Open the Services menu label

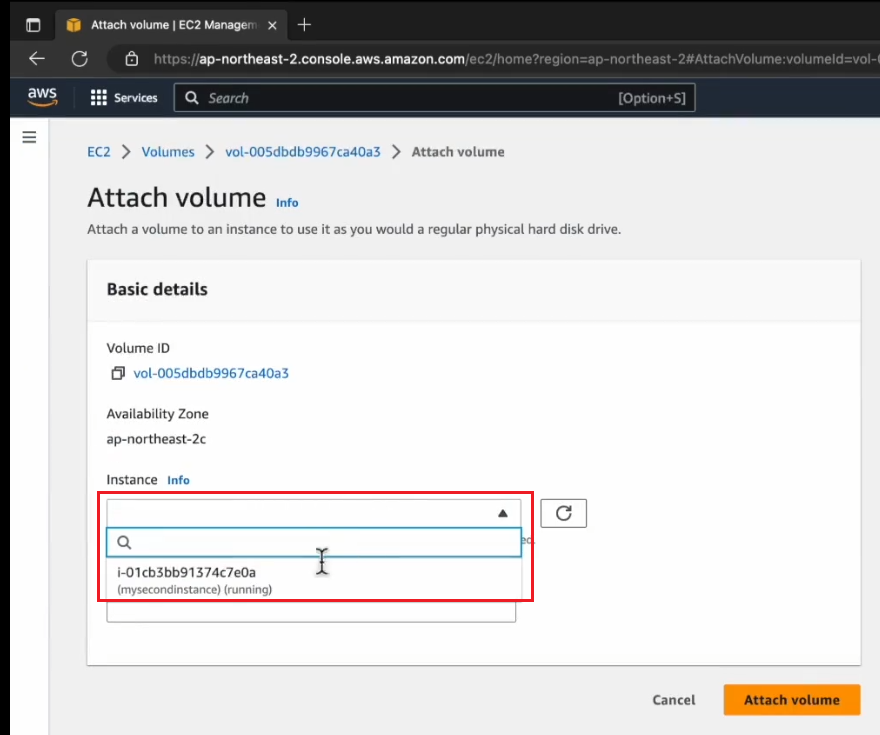136,98
